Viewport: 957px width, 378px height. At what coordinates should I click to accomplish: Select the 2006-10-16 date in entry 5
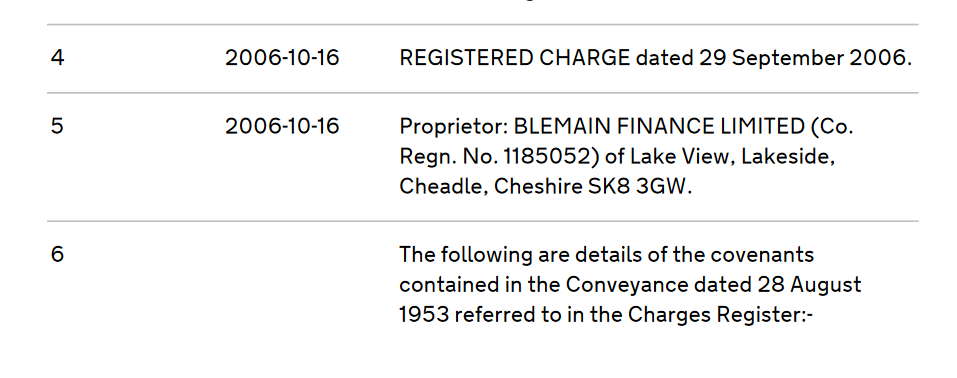click(x=282, y=126)
